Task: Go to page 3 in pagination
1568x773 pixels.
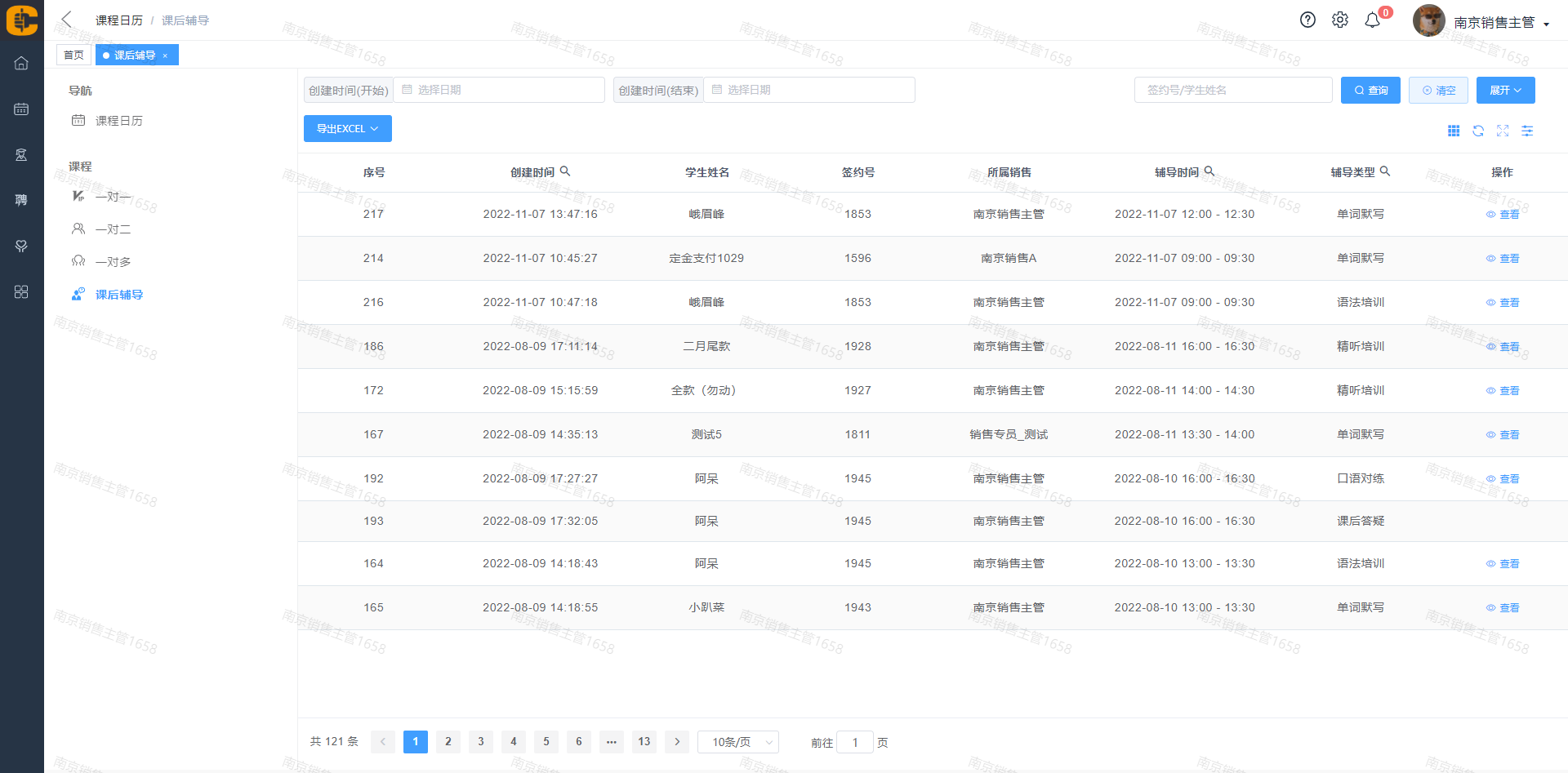Action: tap(481, 742)
